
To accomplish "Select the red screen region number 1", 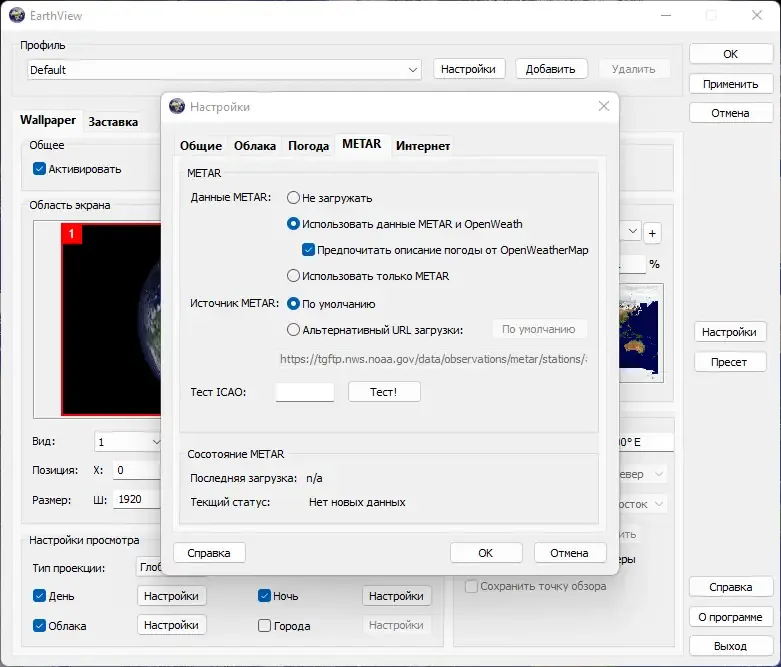I will [71, 234].
